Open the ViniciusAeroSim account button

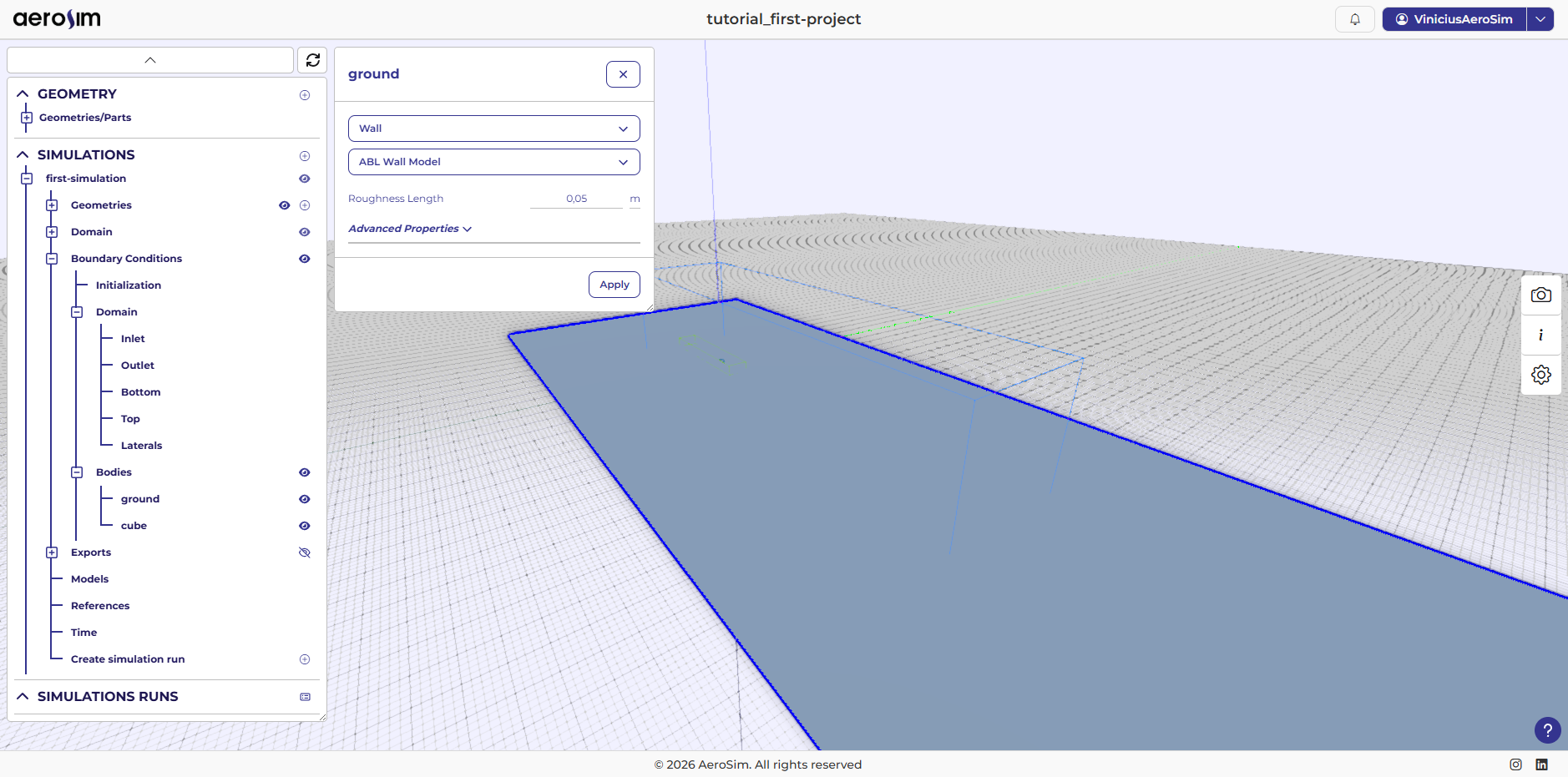click(x=1454, y=19)
